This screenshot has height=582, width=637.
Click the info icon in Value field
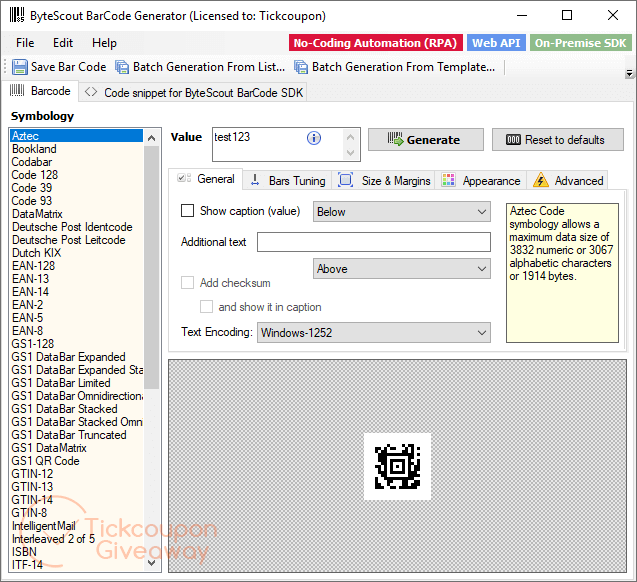click(x=314, y=138)
